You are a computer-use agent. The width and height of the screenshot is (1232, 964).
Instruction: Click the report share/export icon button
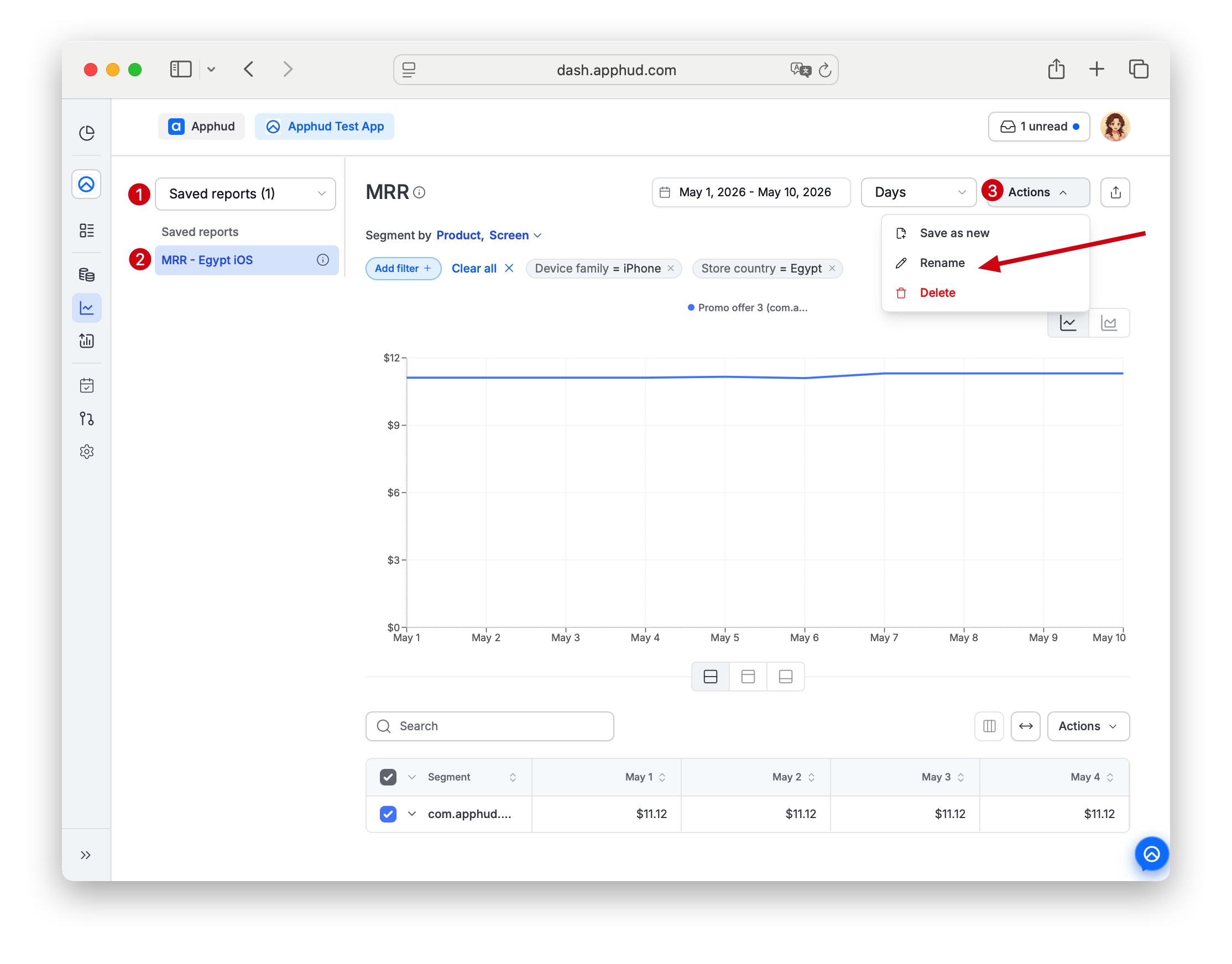click(x=1115, y=192)
